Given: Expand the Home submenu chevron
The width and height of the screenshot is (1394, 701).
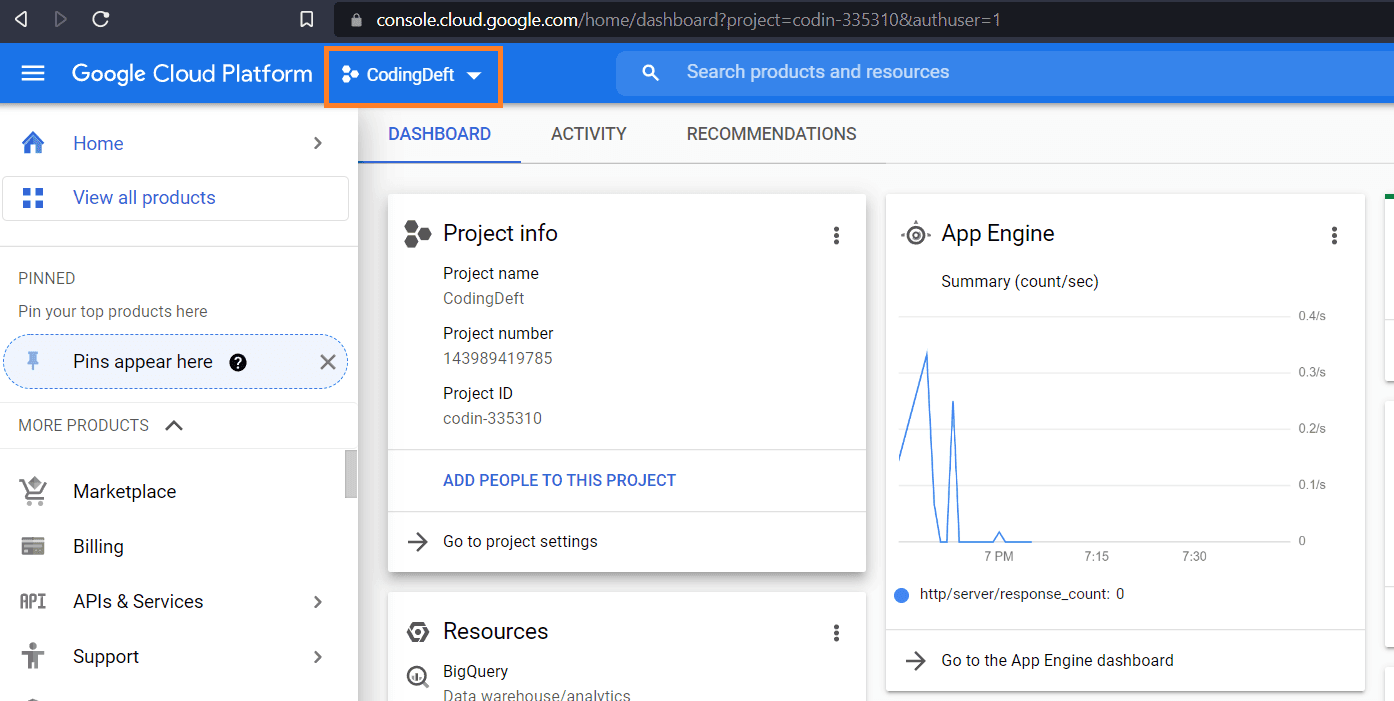Looking at the screenshot, I should (x=318, y=143).
